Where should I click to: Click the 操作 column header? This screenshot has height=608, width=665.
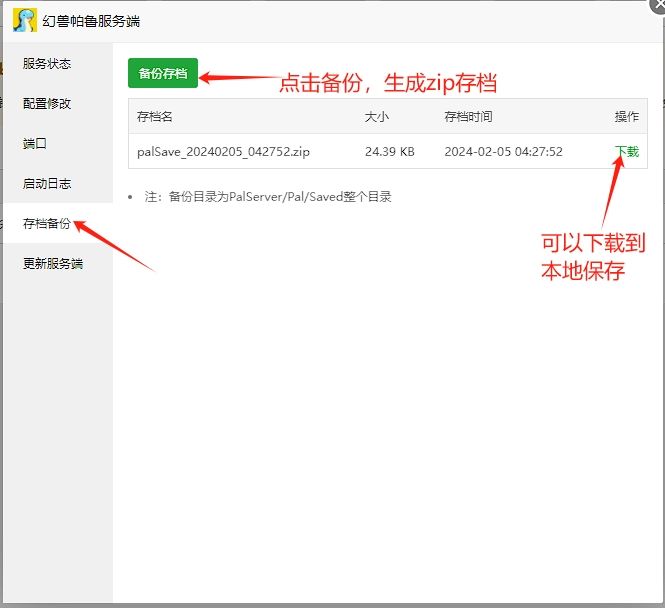click(x=627, y=117)
